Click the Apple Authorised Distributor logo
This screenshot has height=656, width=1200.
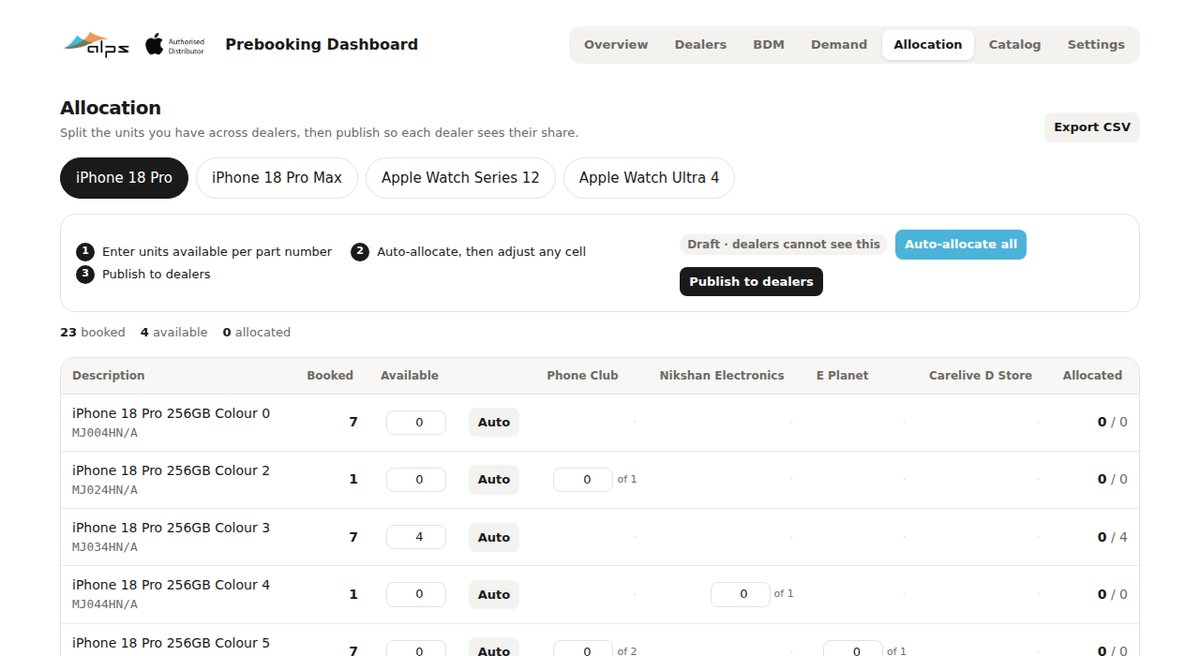(175, 44)
